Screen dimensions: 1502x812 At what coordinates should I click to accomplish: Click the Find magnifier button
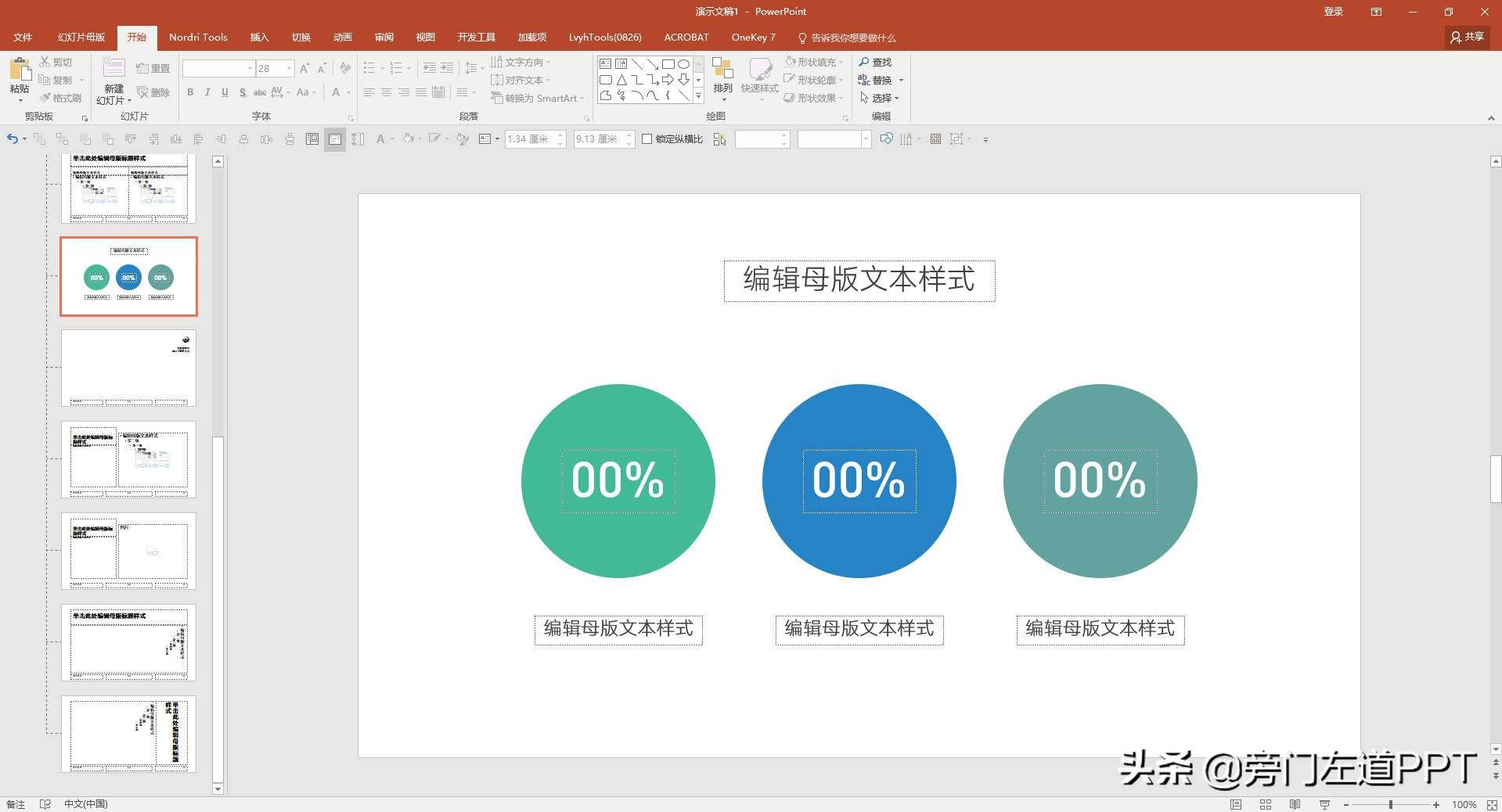pyautogui.click(x=875, y=62)
